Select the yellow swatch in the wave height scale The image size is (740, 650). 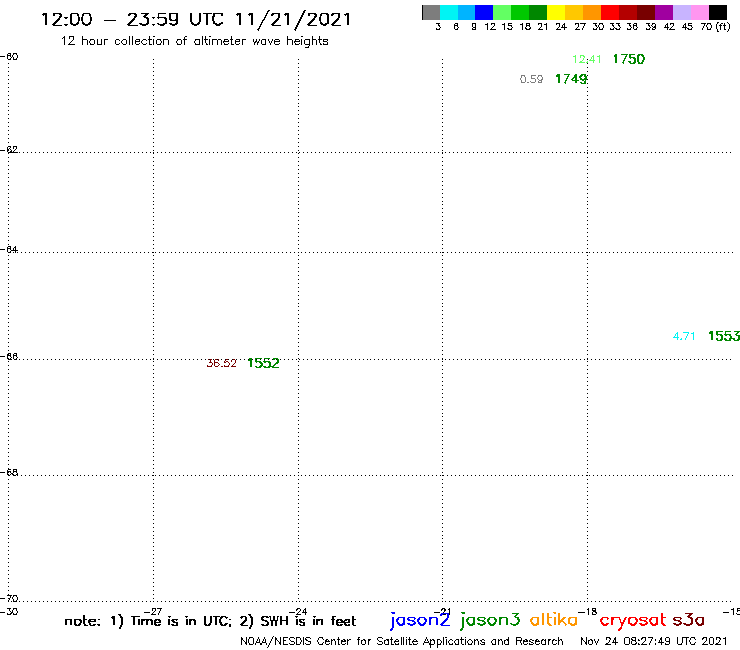coord(556,12)
